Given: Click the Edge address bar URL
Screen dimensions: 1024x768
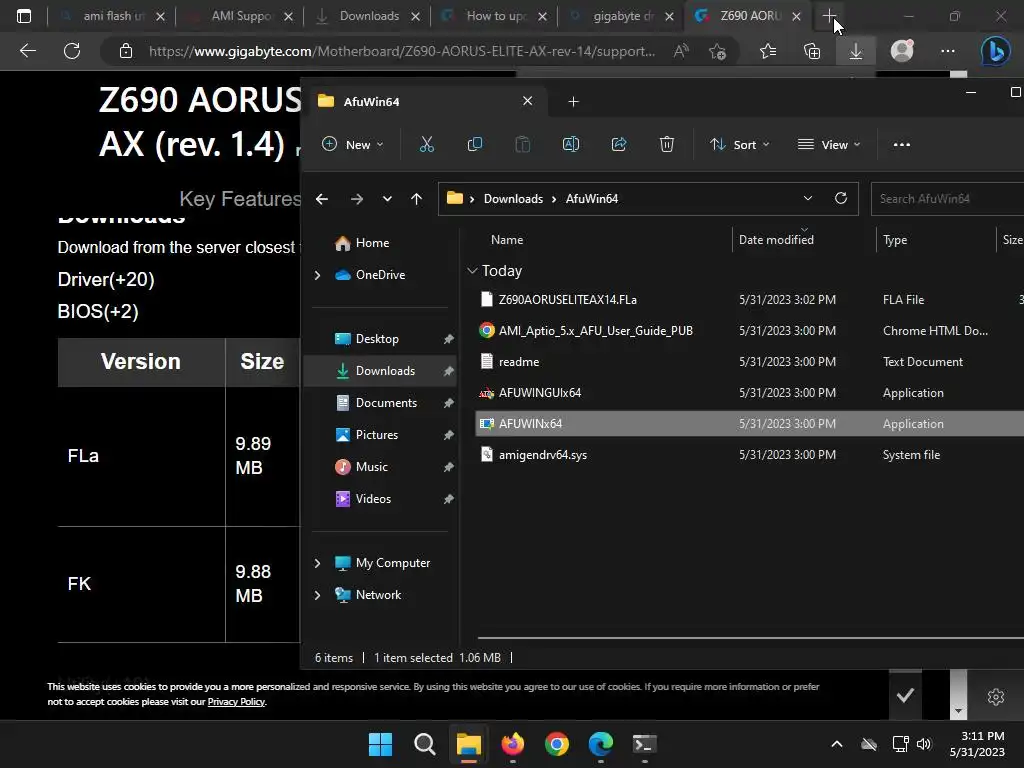Looking at the screenshot, I should [402, 51].
